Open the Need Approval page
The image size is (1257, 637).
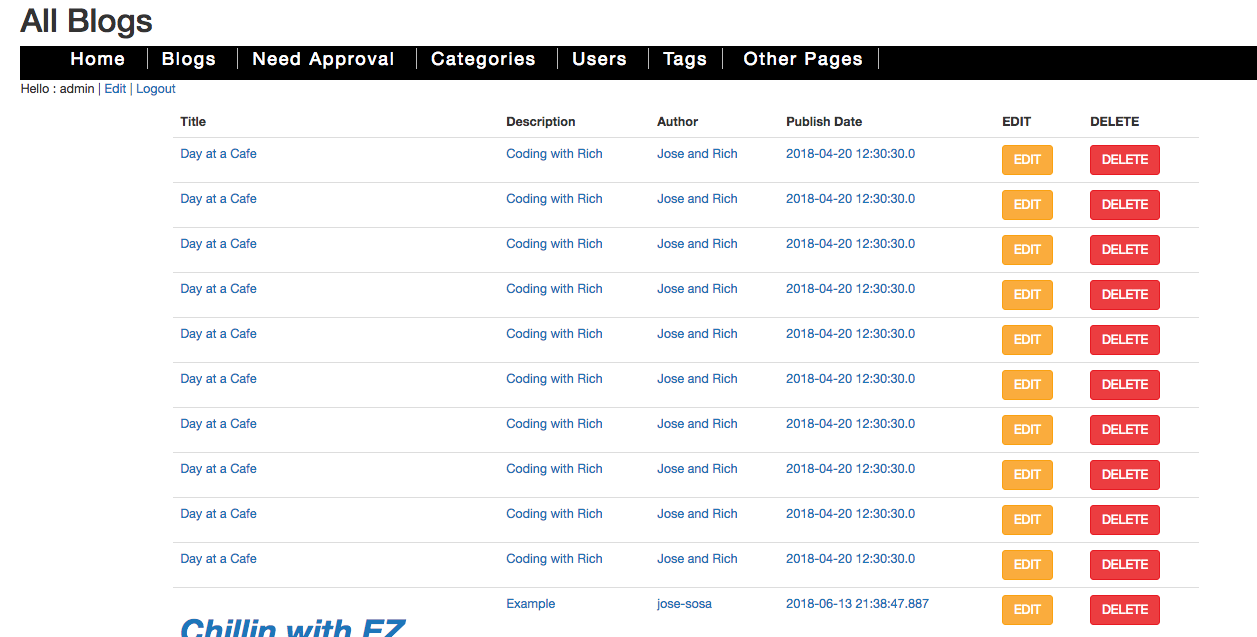(x=323, y=59)
